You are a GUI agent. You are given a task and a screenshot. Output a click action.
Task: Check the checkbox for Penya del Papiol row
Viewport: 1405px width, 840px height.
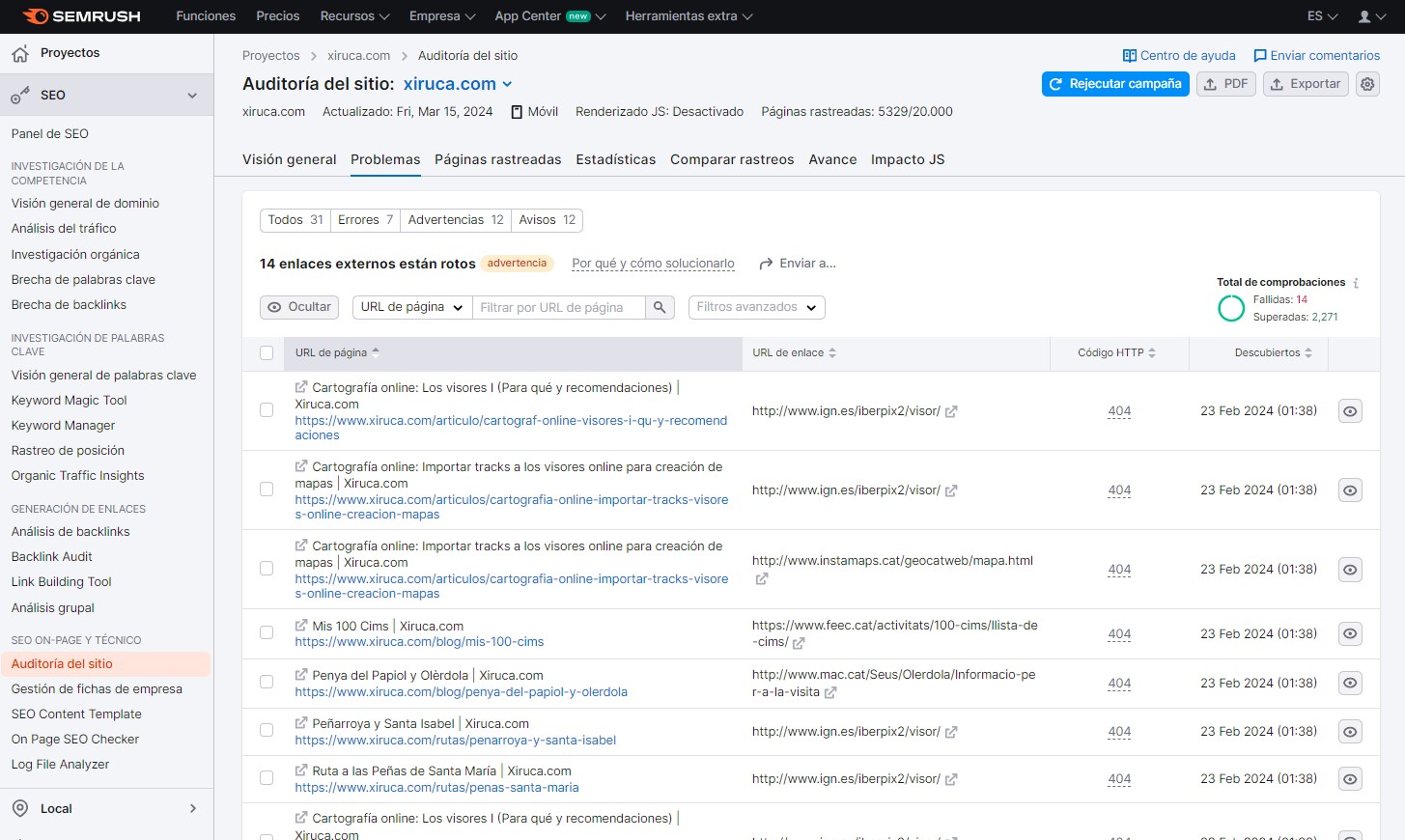[267, 683]
